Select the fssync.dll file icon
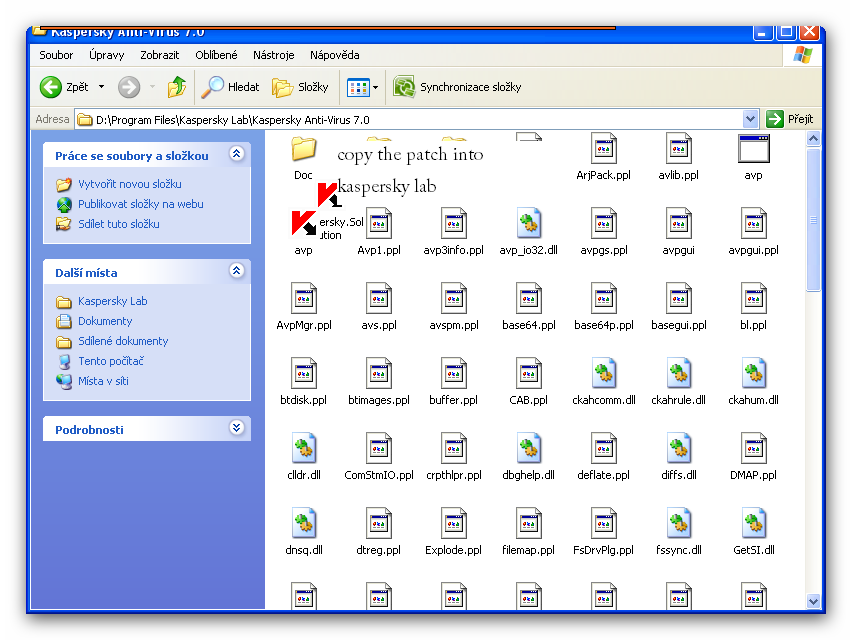The width and height of the screenshot is (852, 640). pos(679,523)
